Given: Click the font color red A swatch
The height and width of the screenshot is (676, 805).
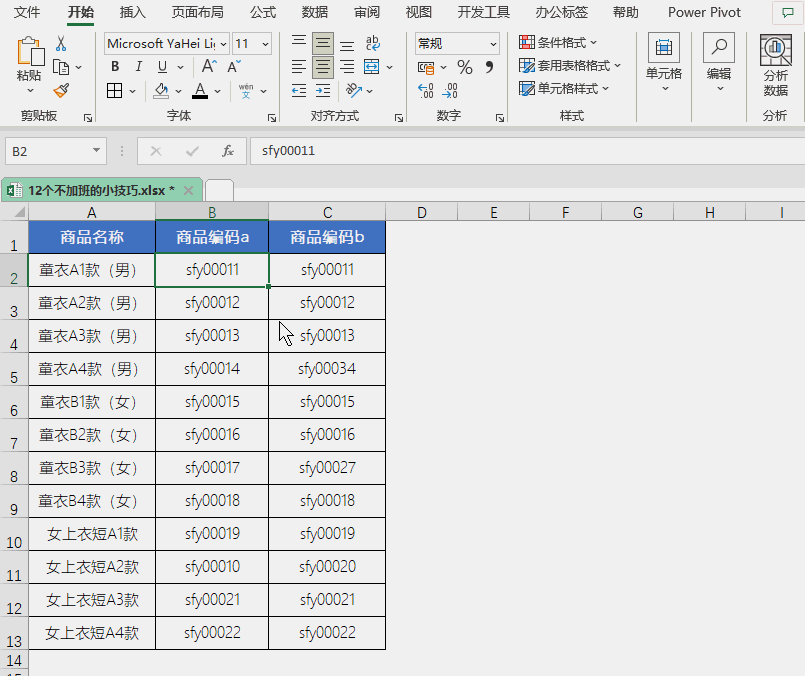Looking at the screenshot, I should 200,91.
